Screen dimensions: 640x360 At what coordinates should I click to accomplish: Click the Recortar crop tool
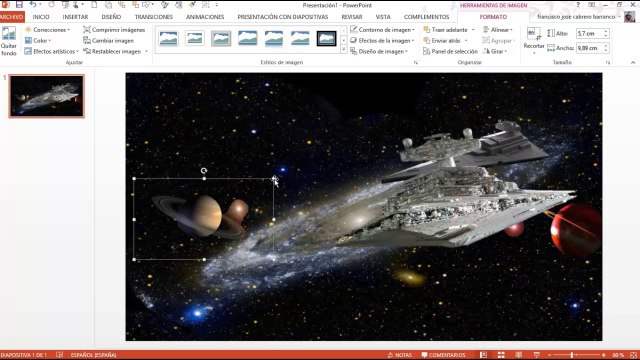(533, 39)
